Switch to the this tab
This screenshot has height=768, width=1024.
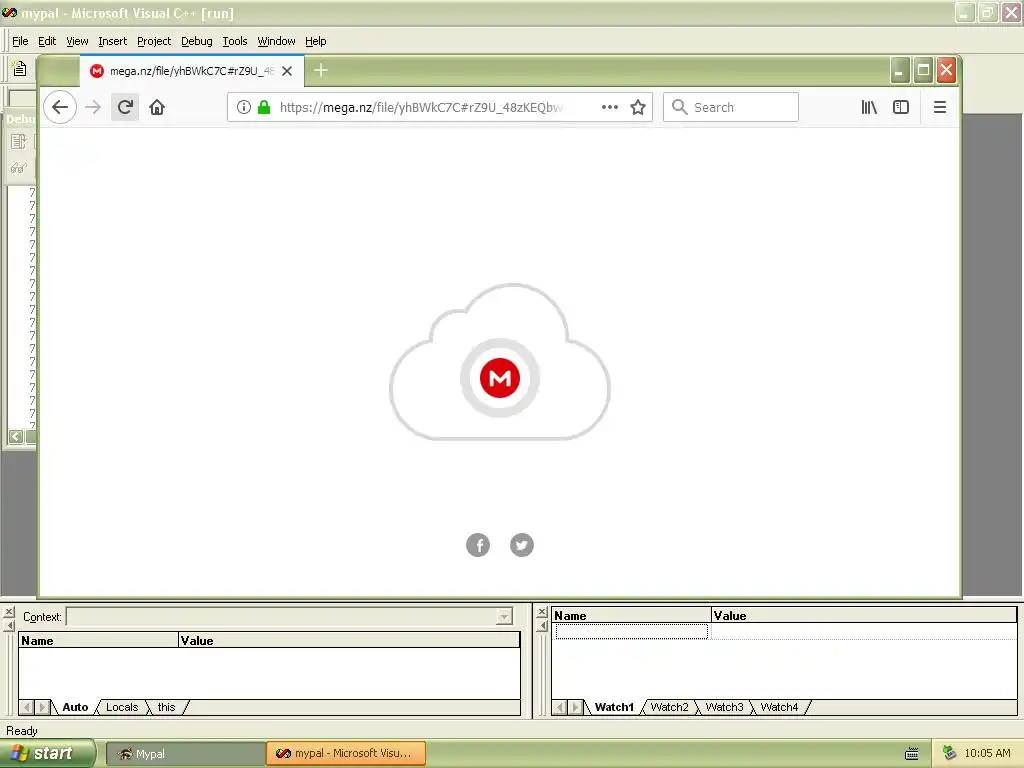pos(167,707)
